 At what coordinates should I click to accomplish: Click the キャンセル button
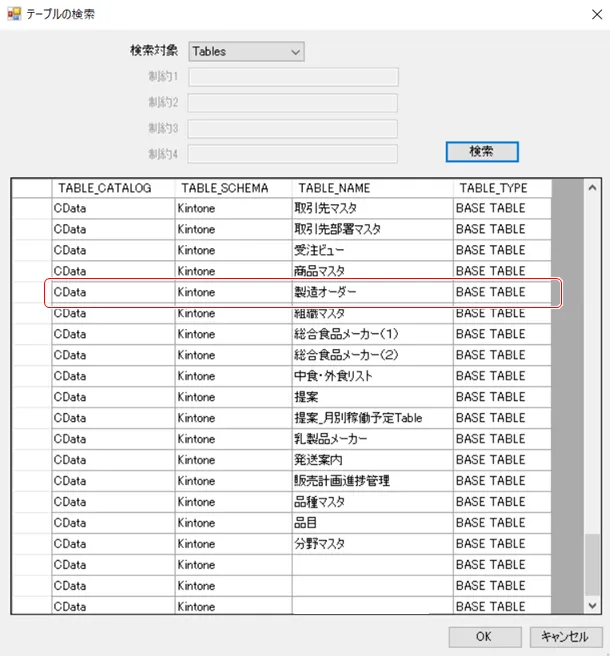coord(564,636)
